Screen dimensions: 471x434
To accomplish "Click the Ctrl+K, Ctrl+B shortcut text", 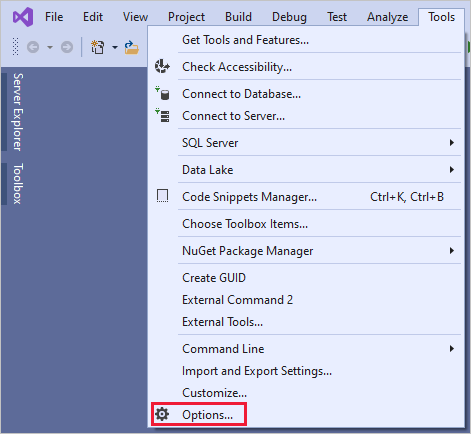I will tap(407, 197).
